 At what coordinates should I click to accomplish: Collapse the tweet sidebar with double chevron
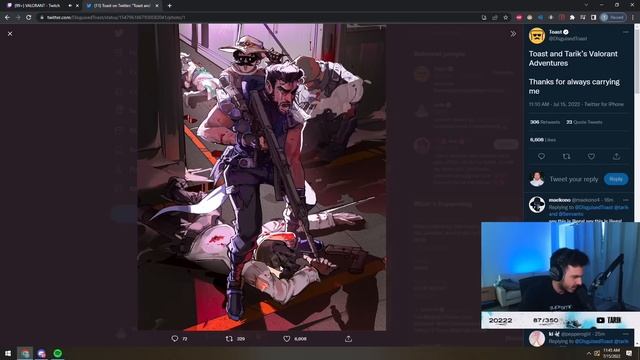(513, 34)
